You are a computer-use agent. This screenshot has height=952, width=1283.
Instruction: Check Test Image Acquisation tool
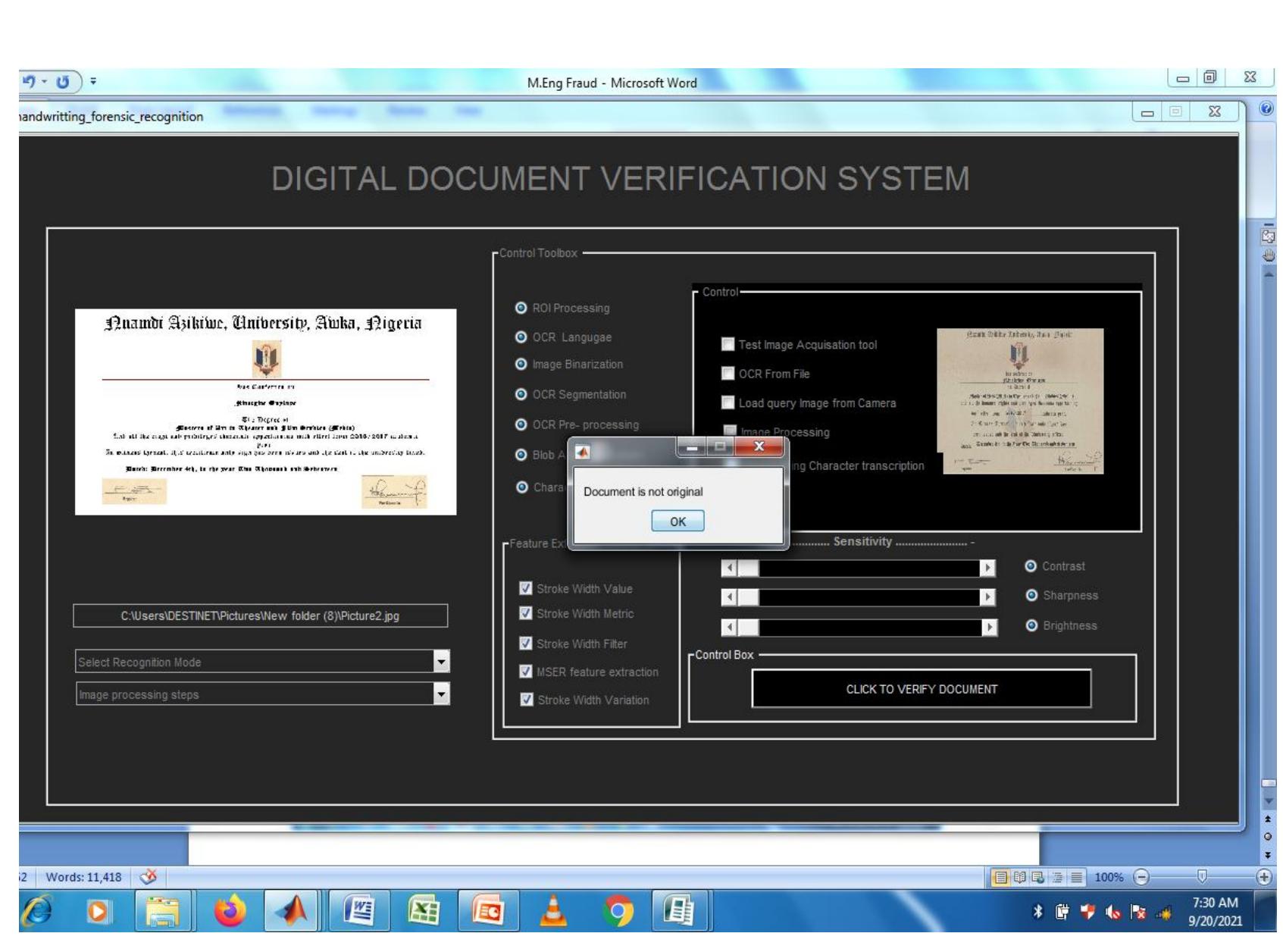(728, 344)
